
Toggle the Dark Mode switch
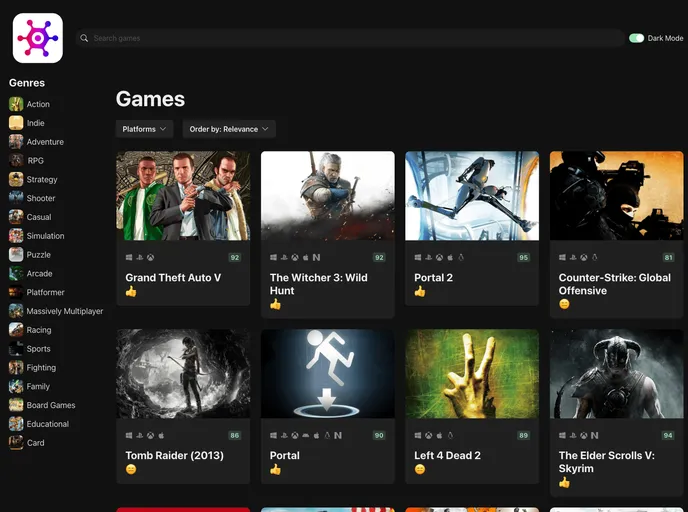636,38
